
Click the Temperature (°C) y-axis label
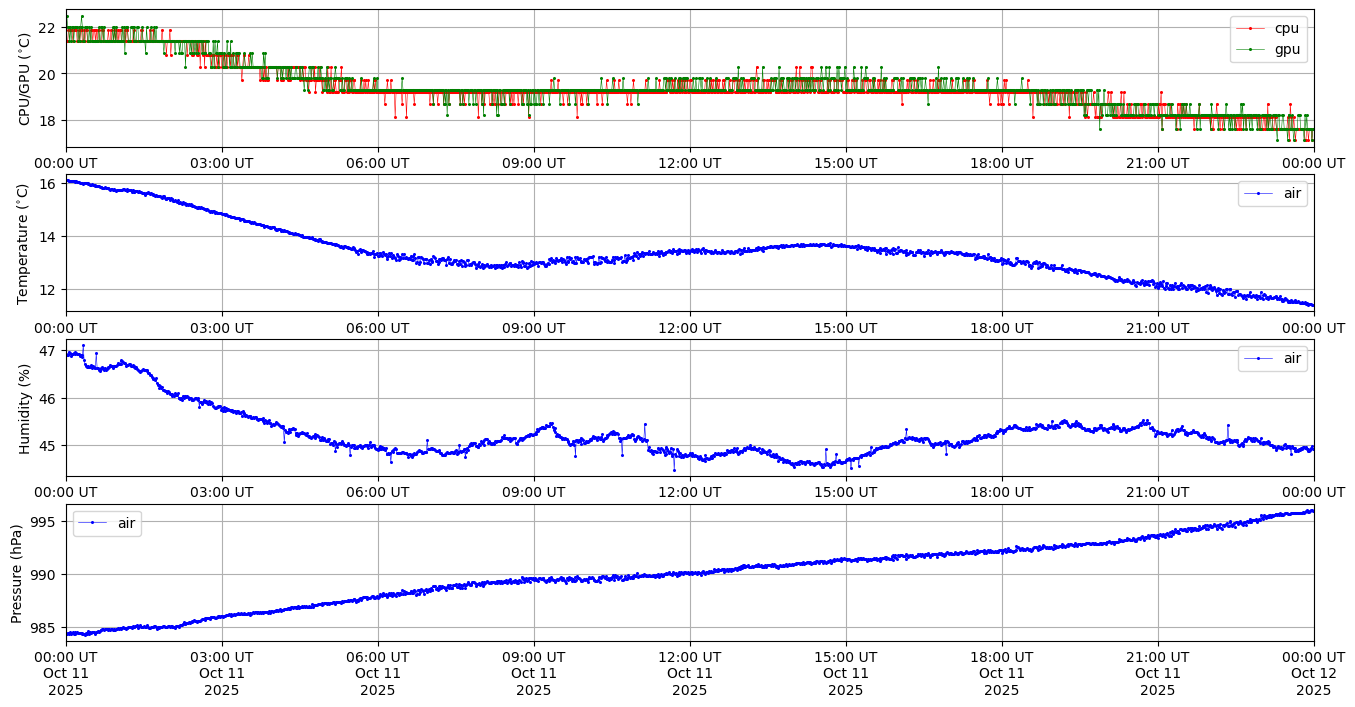[25, 243]
